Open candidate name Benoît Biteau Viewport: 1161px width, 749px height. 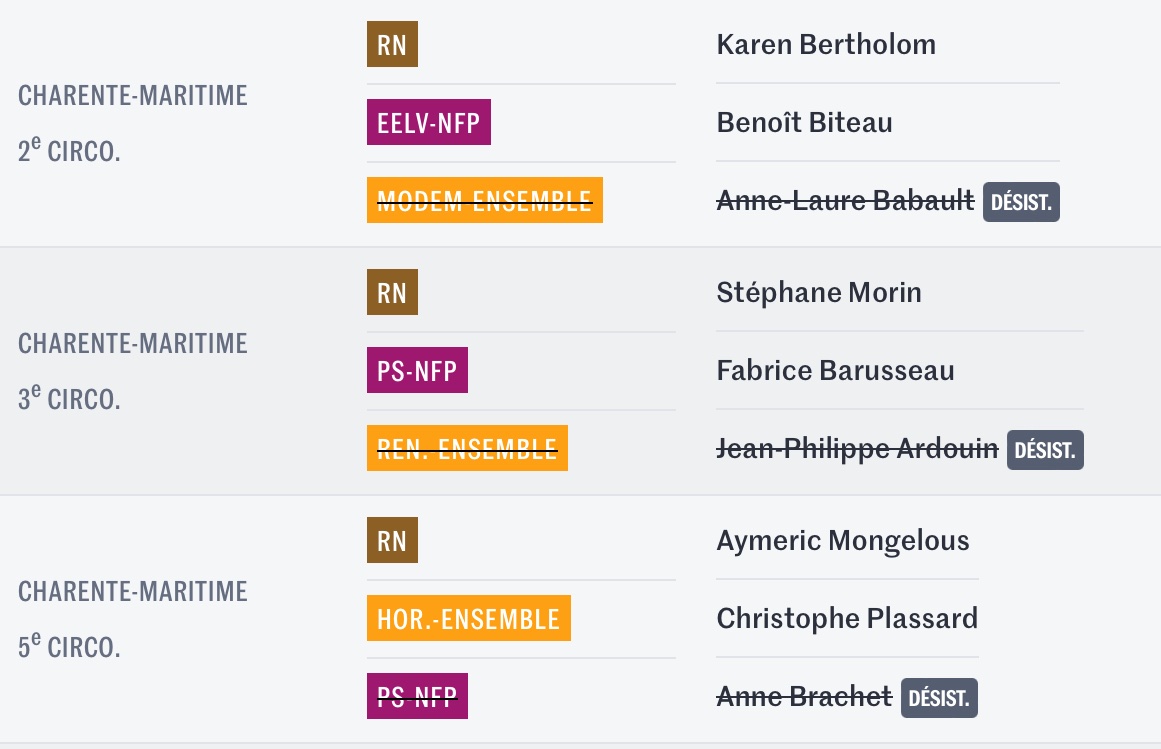[x=805, y=122]
